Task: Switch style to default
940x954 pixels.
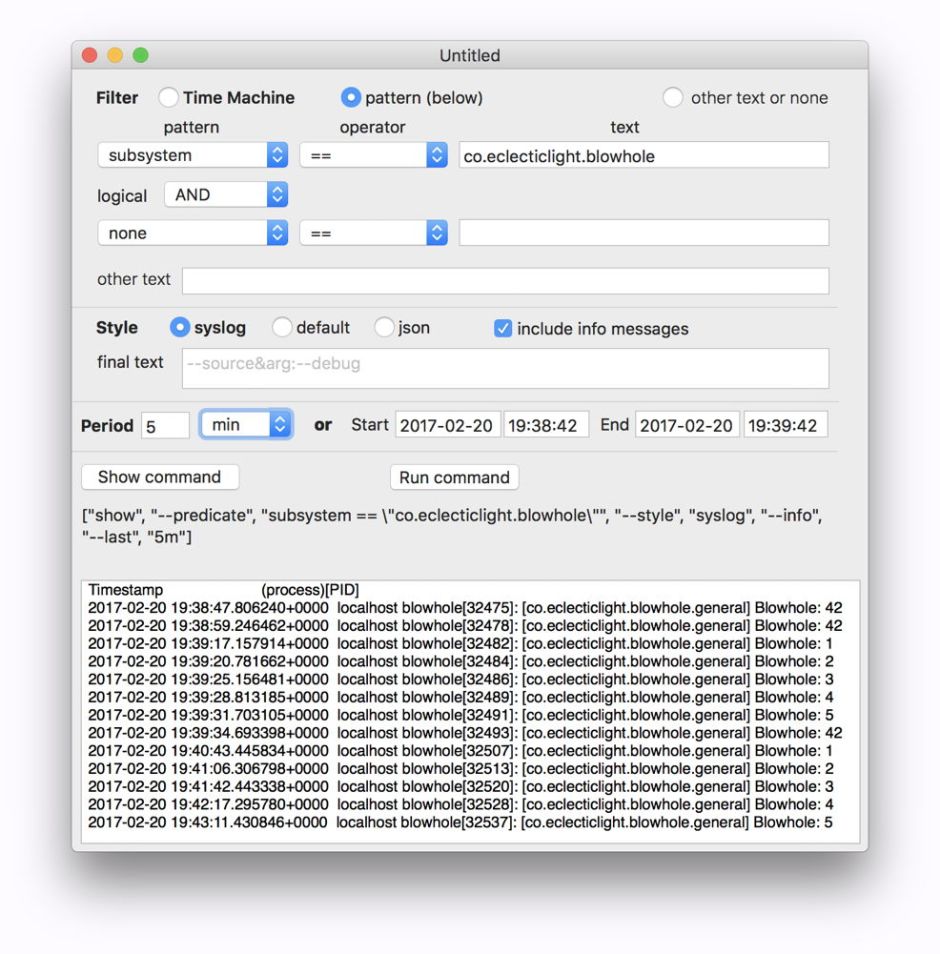Action: pyautogui.click(x=282, y=328)
